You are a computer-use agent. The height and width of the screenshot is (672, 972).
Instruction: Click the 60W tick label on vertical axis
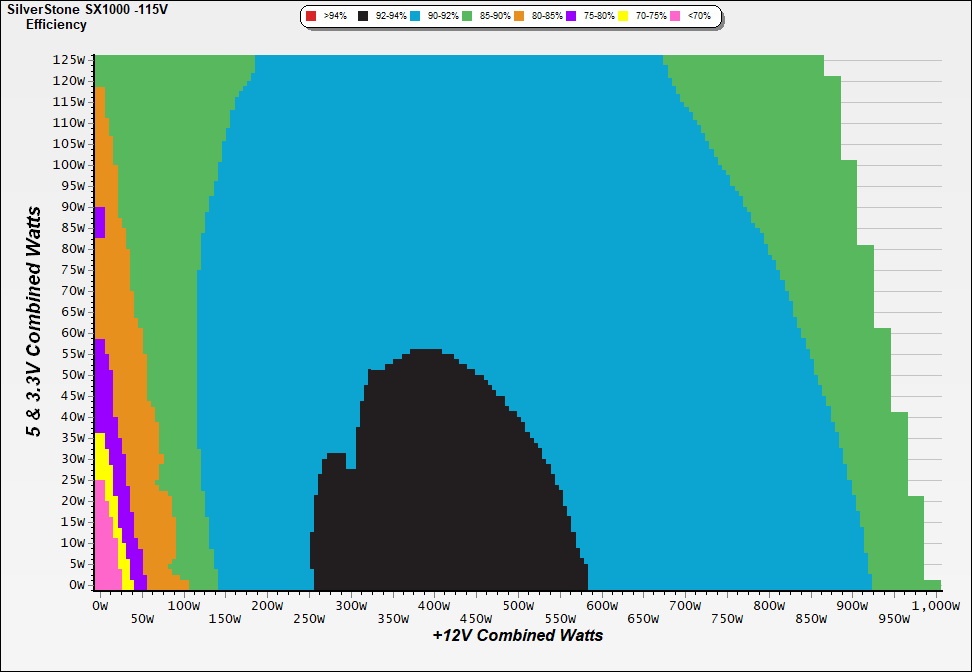coord(72,332)
